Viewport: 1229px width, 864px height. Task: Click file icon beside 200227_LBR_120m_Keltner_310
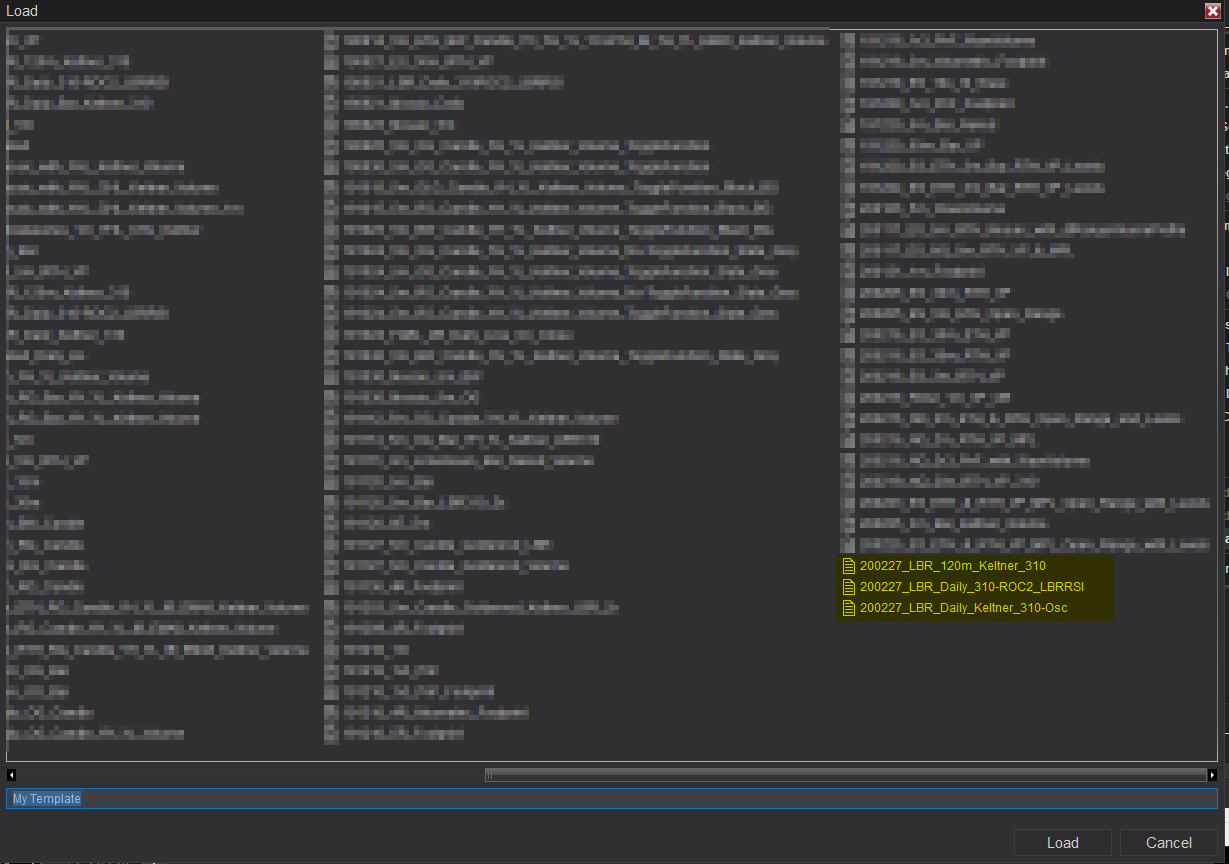(849, 566)
